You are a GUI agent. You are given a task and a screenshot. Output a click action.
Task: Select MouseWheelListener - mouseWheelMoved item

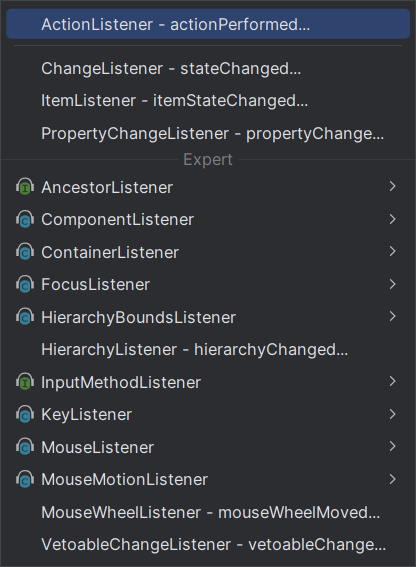click(208, 512)
